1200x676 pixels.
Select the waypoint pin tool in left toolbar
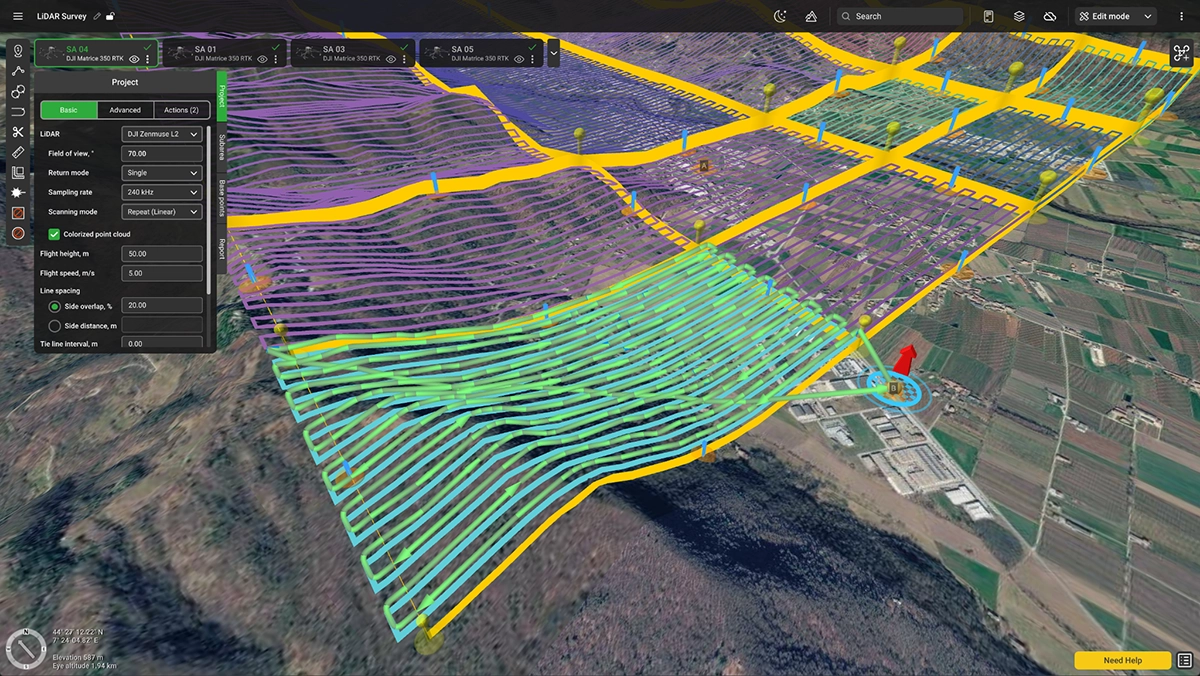point(18,51)
